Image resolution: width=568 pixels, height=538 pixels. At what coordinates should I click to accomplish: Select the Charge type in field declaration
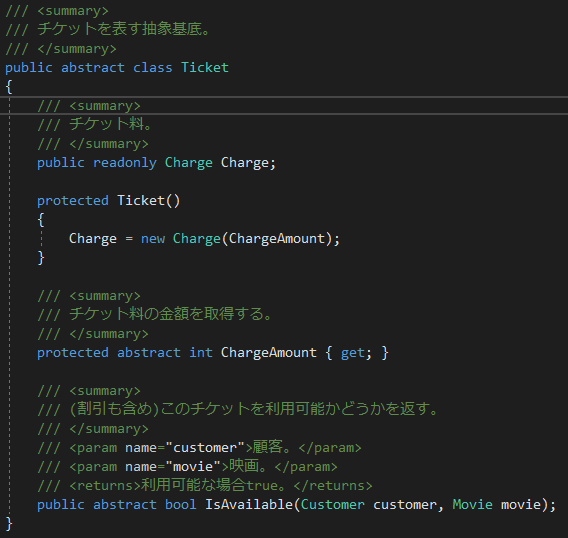tap(189, 163)
